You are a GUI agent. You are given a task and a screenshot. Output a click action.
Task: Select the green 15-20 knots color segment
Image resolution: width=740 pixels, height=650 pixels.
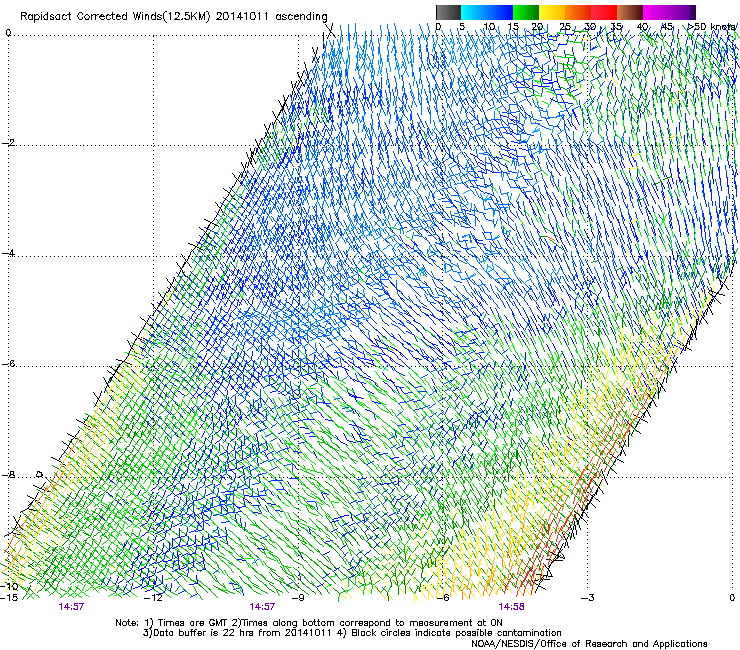526,12
